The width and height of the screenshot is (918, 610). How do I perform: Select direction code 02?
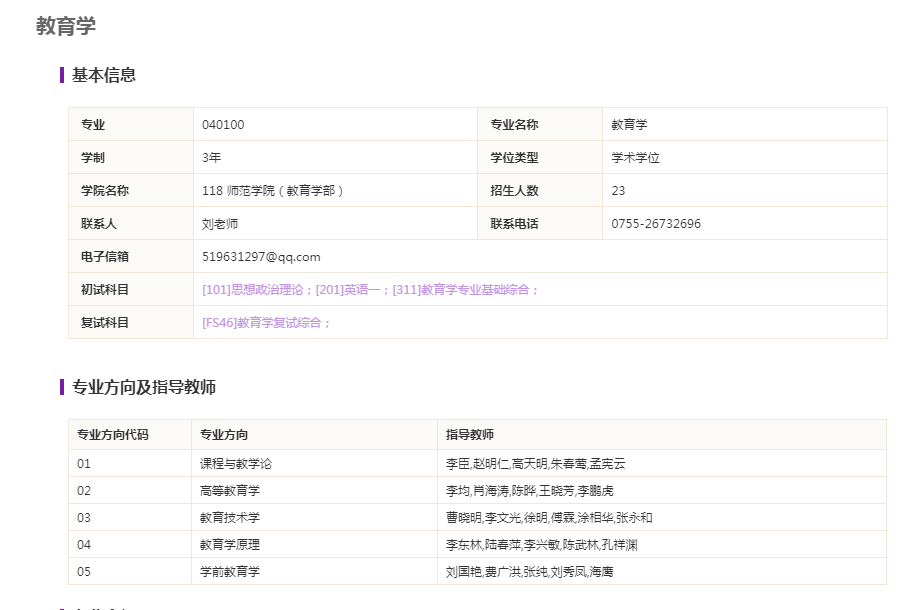click(84, 491)
